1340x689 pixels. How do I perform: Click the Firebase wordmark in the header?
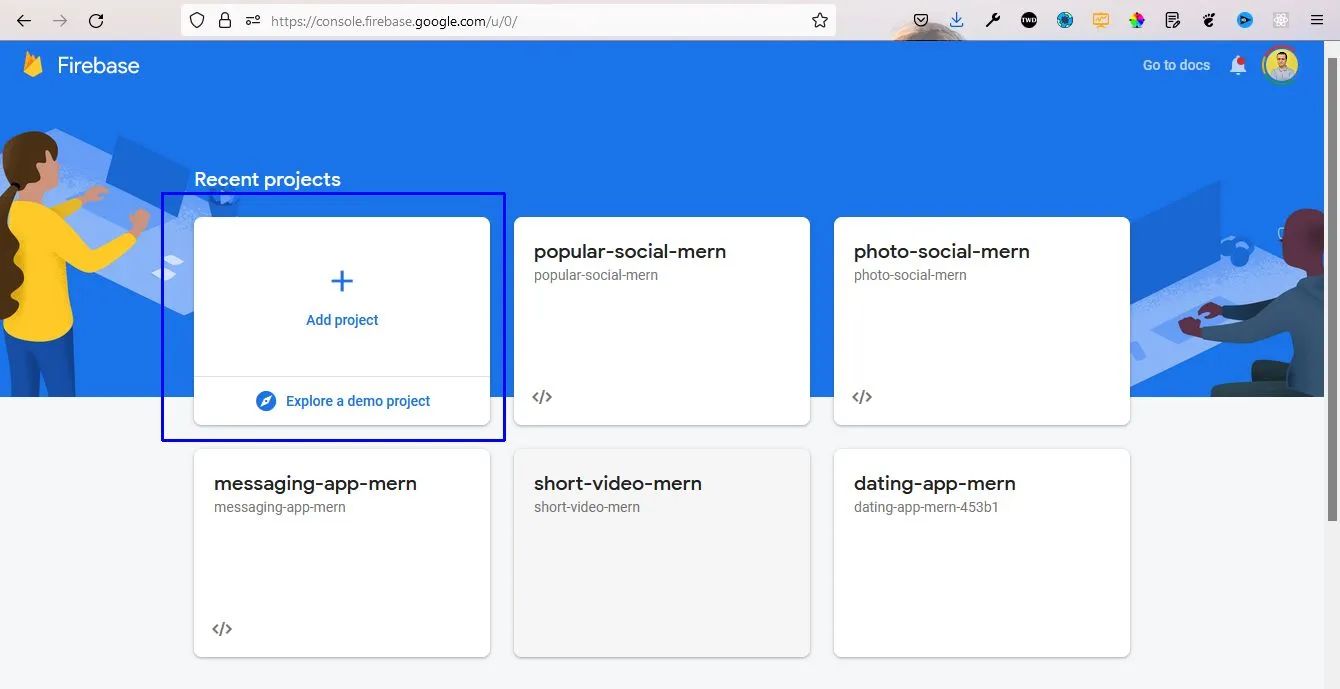point(98,65)
